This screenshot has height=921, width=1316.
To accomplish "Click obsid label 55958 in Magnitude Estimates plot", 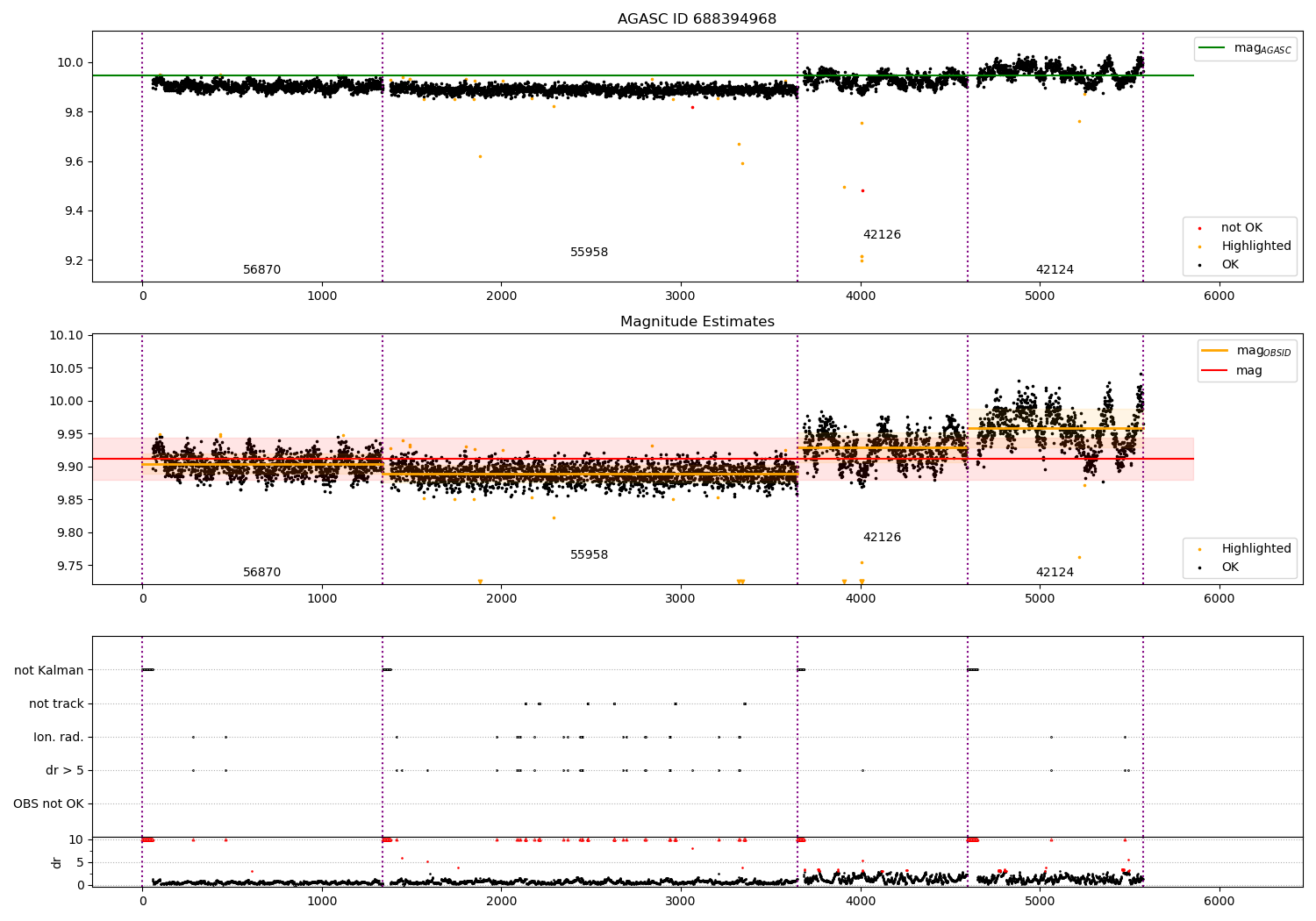I will (x=589, y=555).
